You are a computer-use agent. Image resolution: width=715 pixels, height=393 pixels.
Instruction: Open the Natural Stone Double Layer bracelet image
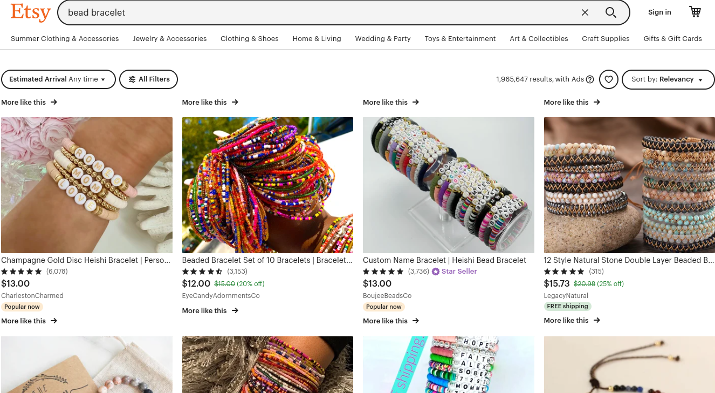tap(629, 185)
